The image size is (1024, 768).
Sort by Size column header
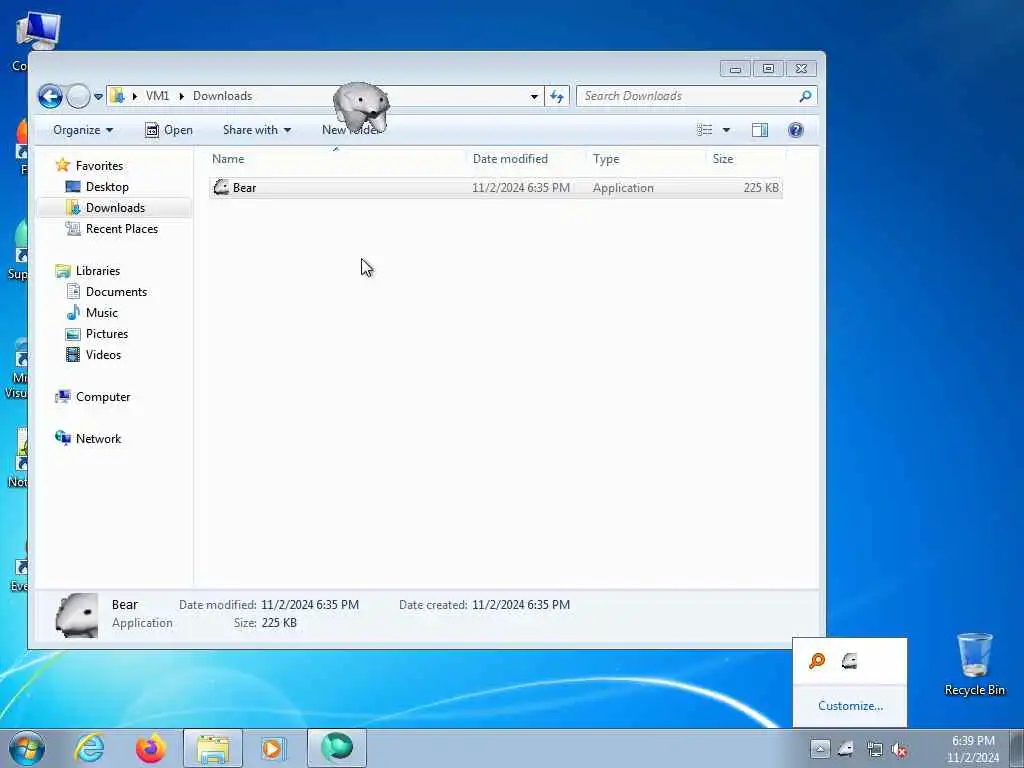click(723, 159)
